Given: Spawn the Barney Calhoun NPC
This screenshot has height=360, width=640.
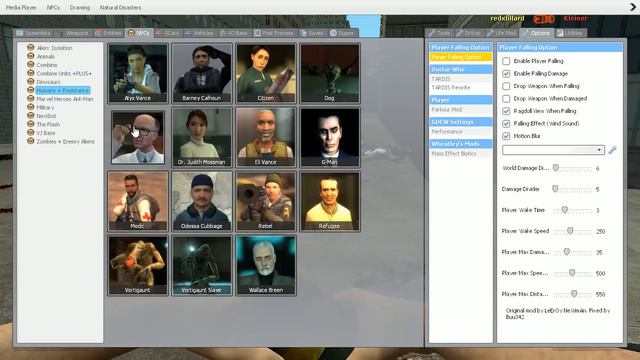Looking at the screenshot, I should pos(202,73).
